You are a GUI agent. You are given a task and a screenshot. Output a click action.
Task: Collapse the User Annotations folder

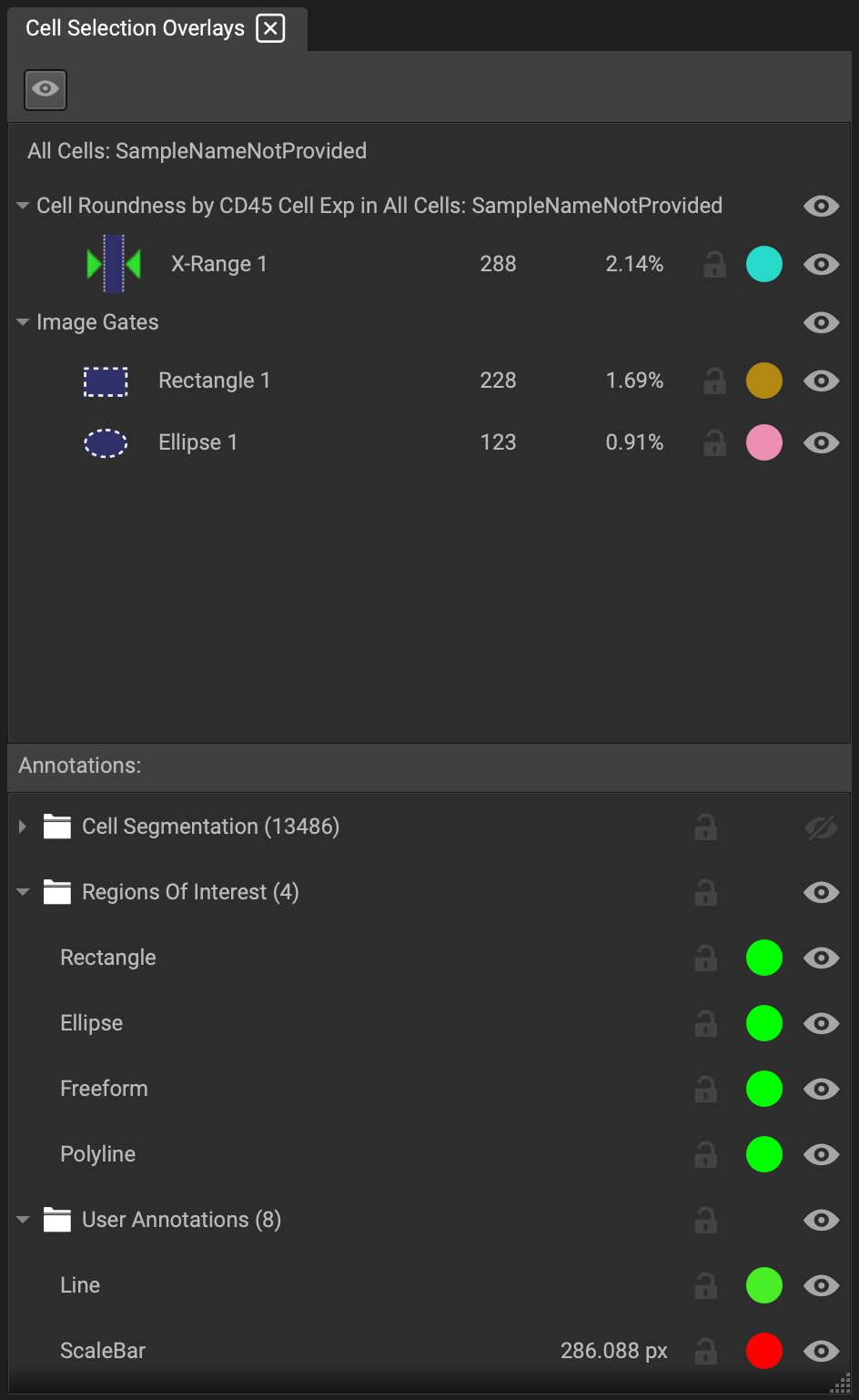click(x=23, y=1220)
